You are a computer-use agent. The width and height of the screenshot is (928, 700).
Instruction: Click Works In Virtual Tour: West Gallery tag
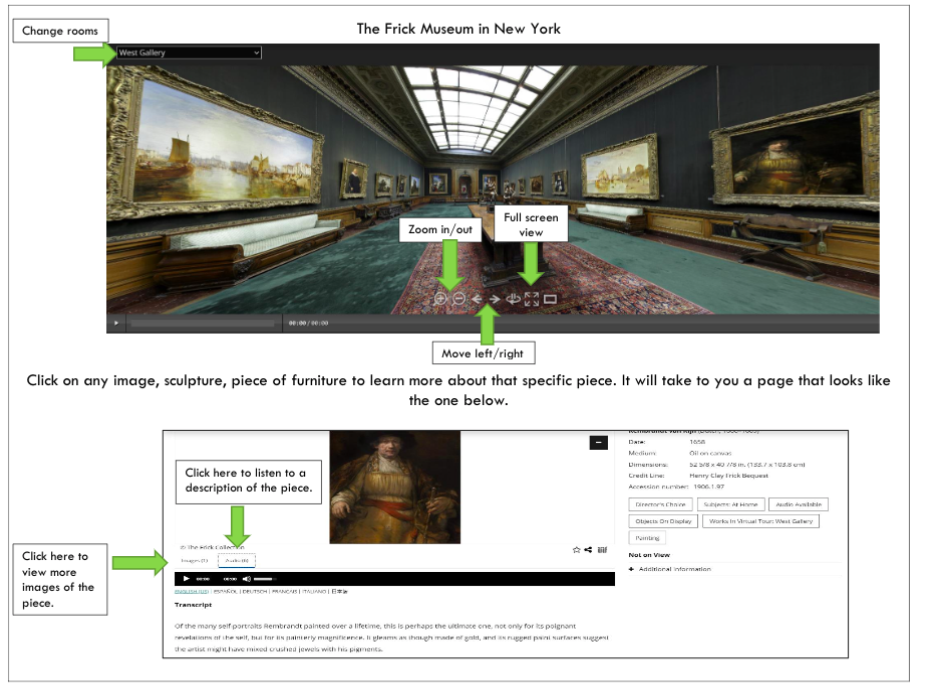coord(761,521)
